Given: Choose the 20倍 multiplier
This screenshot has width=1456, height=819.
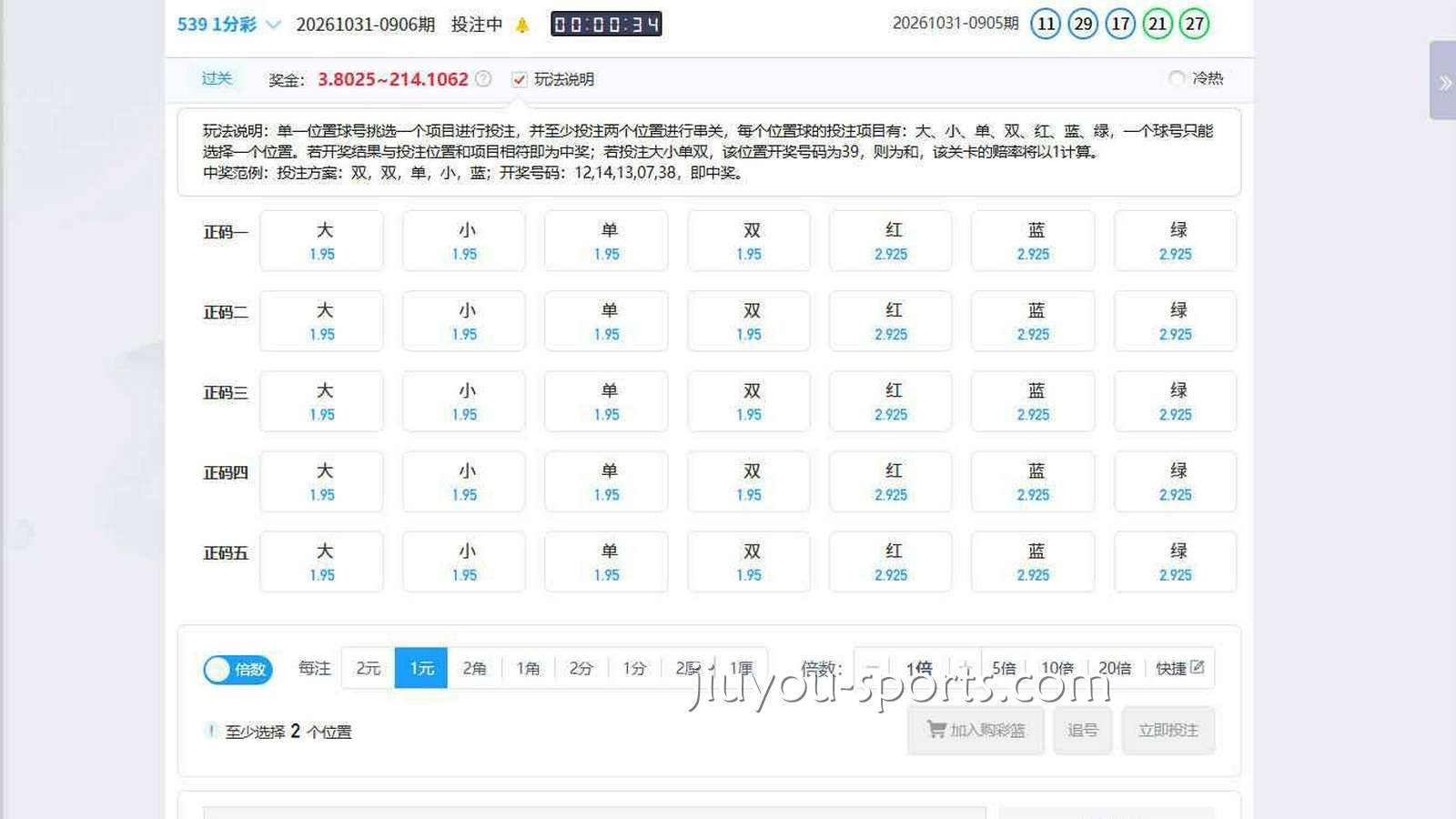Looking at the screenshot, I should point(1115,668).
